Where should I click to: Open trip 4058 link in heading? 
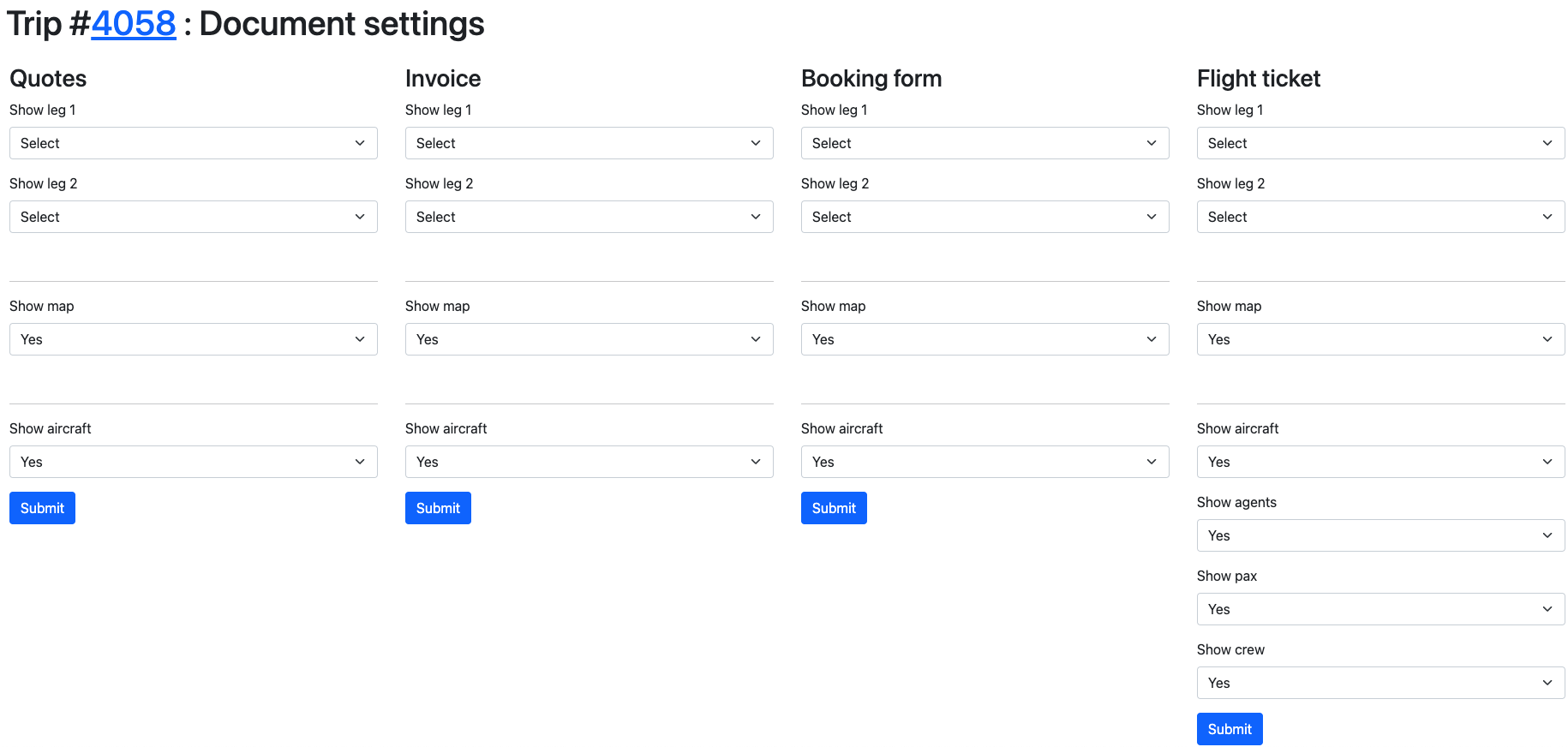[133, 24]
